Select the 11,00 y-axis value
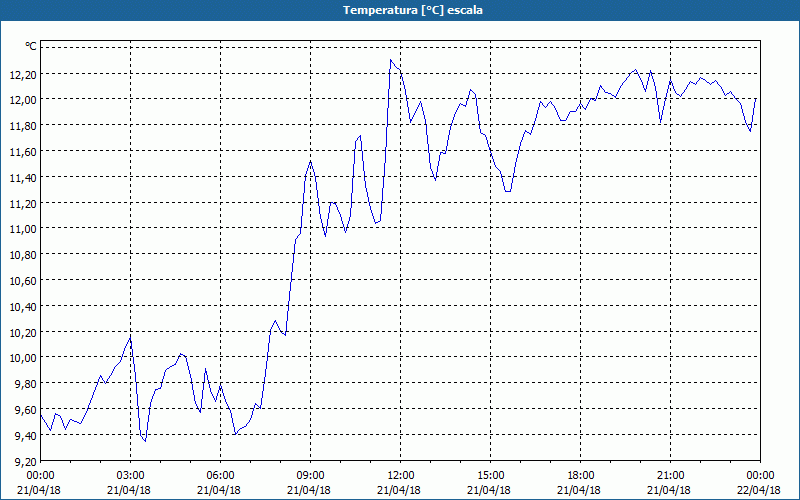 click(x=23, y=229)
